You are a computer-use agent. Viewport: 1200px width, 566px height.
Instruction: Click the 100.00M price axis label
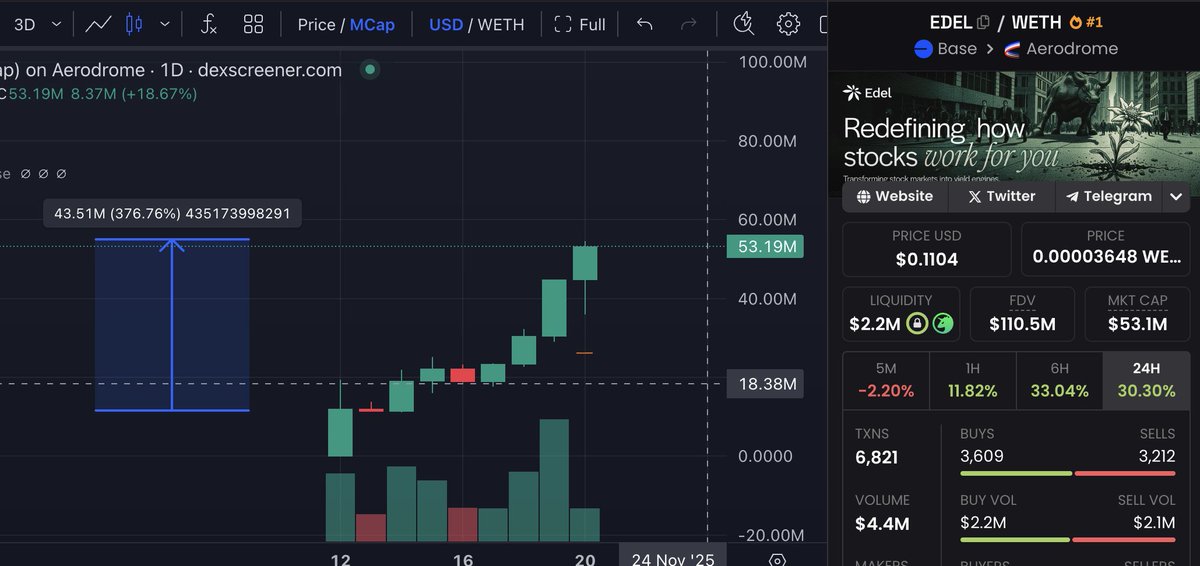coord(770,62)
